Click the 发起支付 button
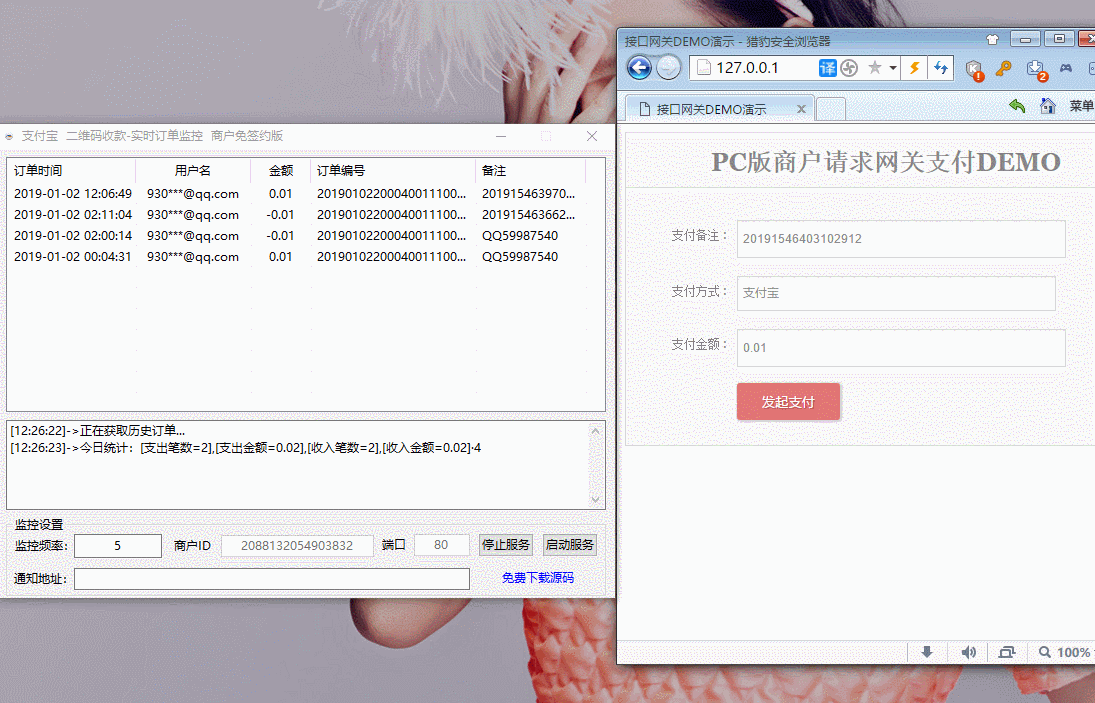This screenshot has width=1095, height=703. tap(788, 402)
